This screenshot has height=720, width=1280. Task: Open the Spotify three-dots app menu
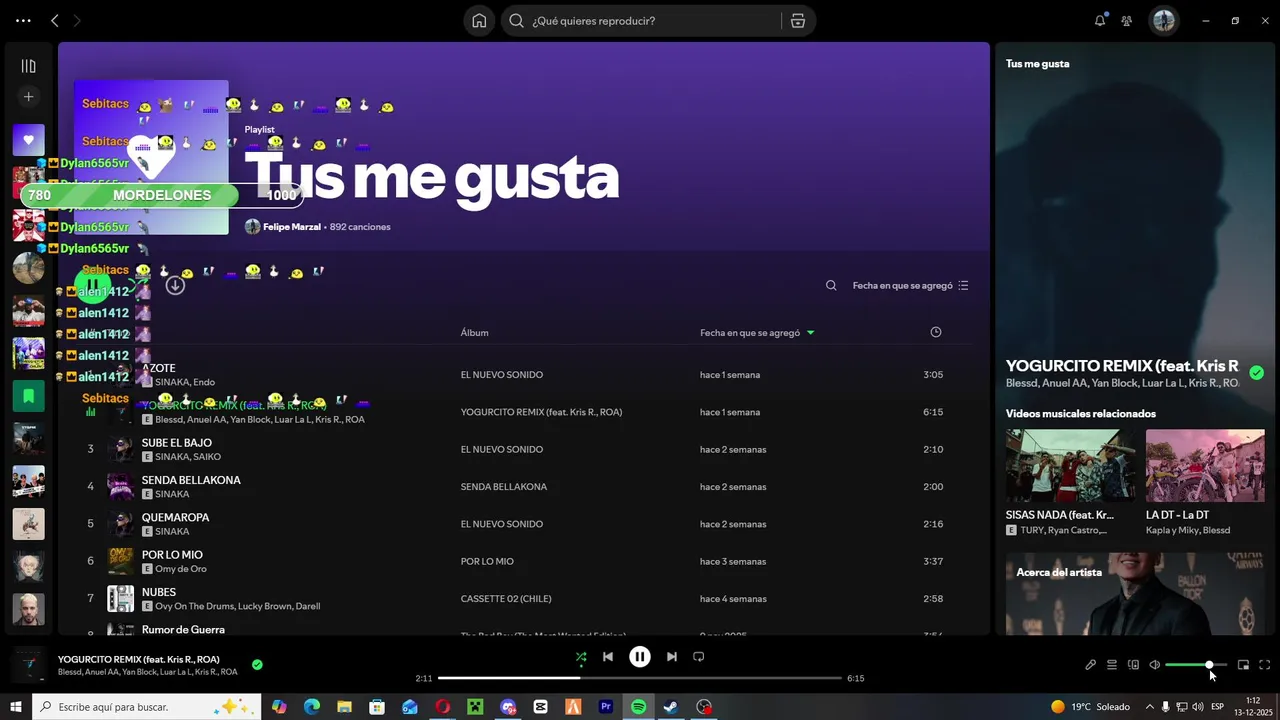pos(23,20)
